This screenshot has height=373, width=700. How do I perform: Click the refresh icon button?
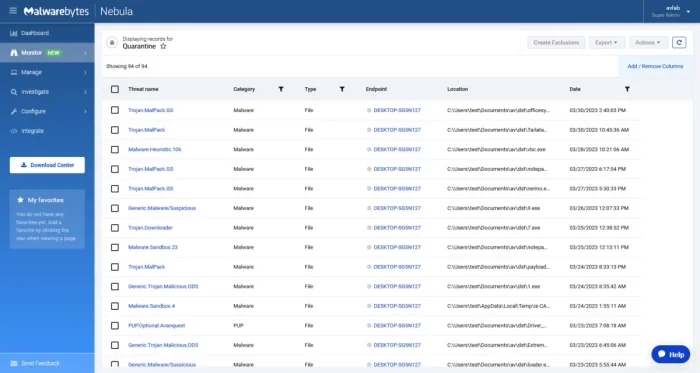tap(679, 42)
